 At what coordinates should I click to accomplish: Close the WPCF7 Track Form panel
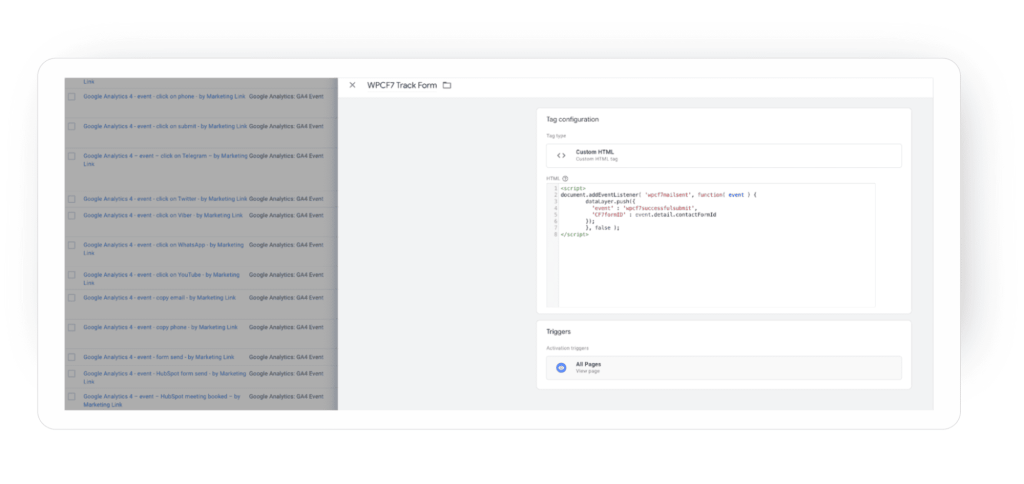pos(352,85)
